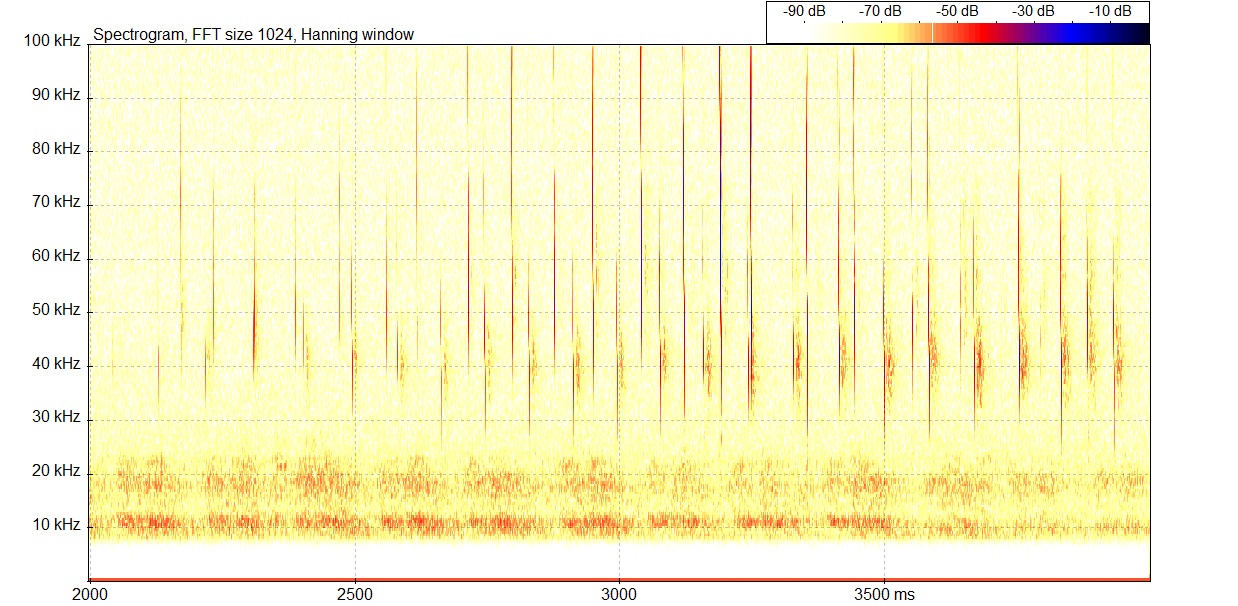This screenshot has width=1238, height=606.
Task: Click the 60 kHz frequency axis label
Action: 55,256
